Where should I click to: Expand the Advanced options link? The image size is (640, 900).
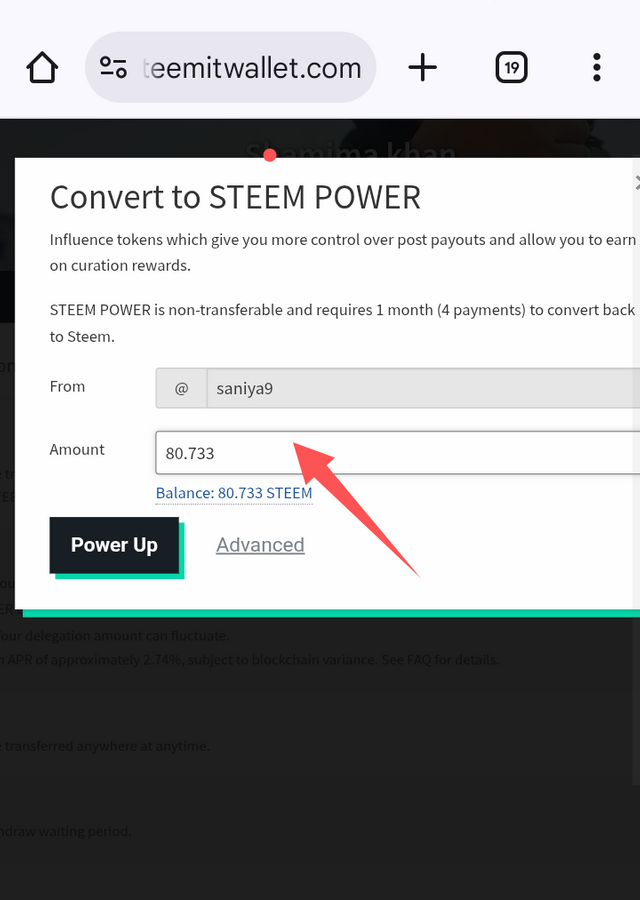(x=260, y=545)
